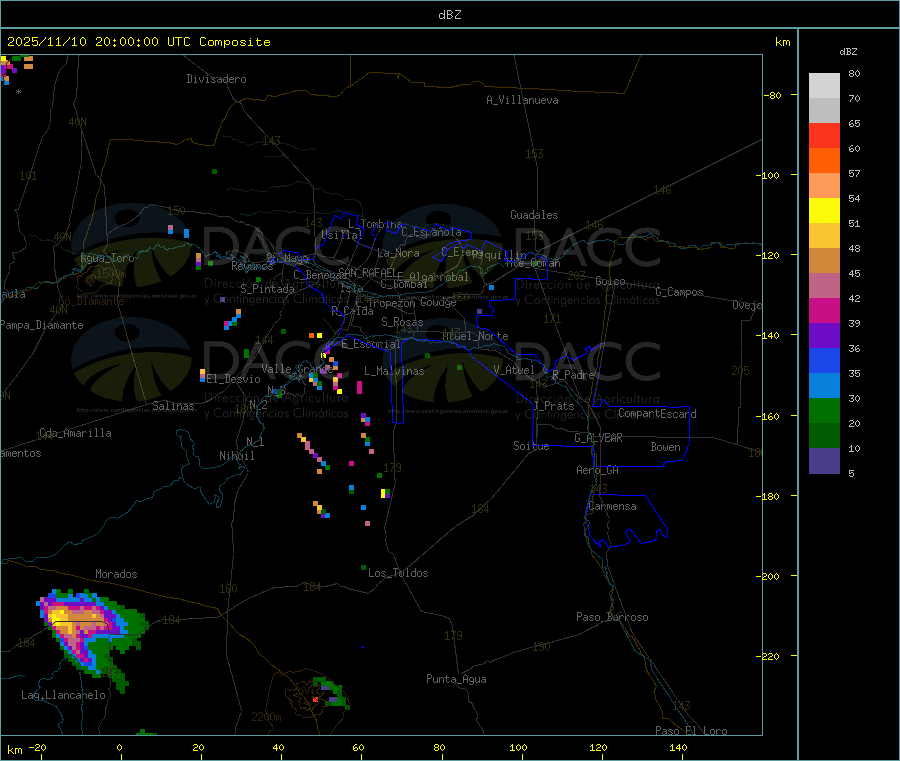This screenshot has height=761, width=900.
Task: Select the 'J_Prats' location label
Action: coord(553,406)
